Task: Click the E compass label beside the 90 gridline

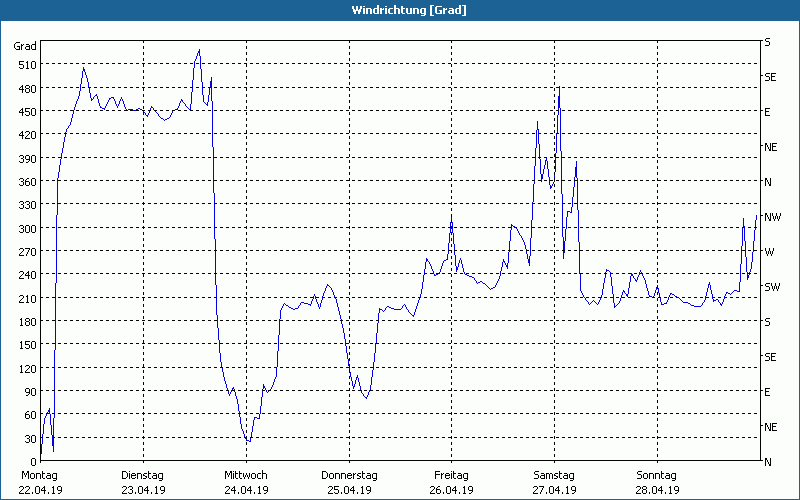Action: click(x=767, y=392)
